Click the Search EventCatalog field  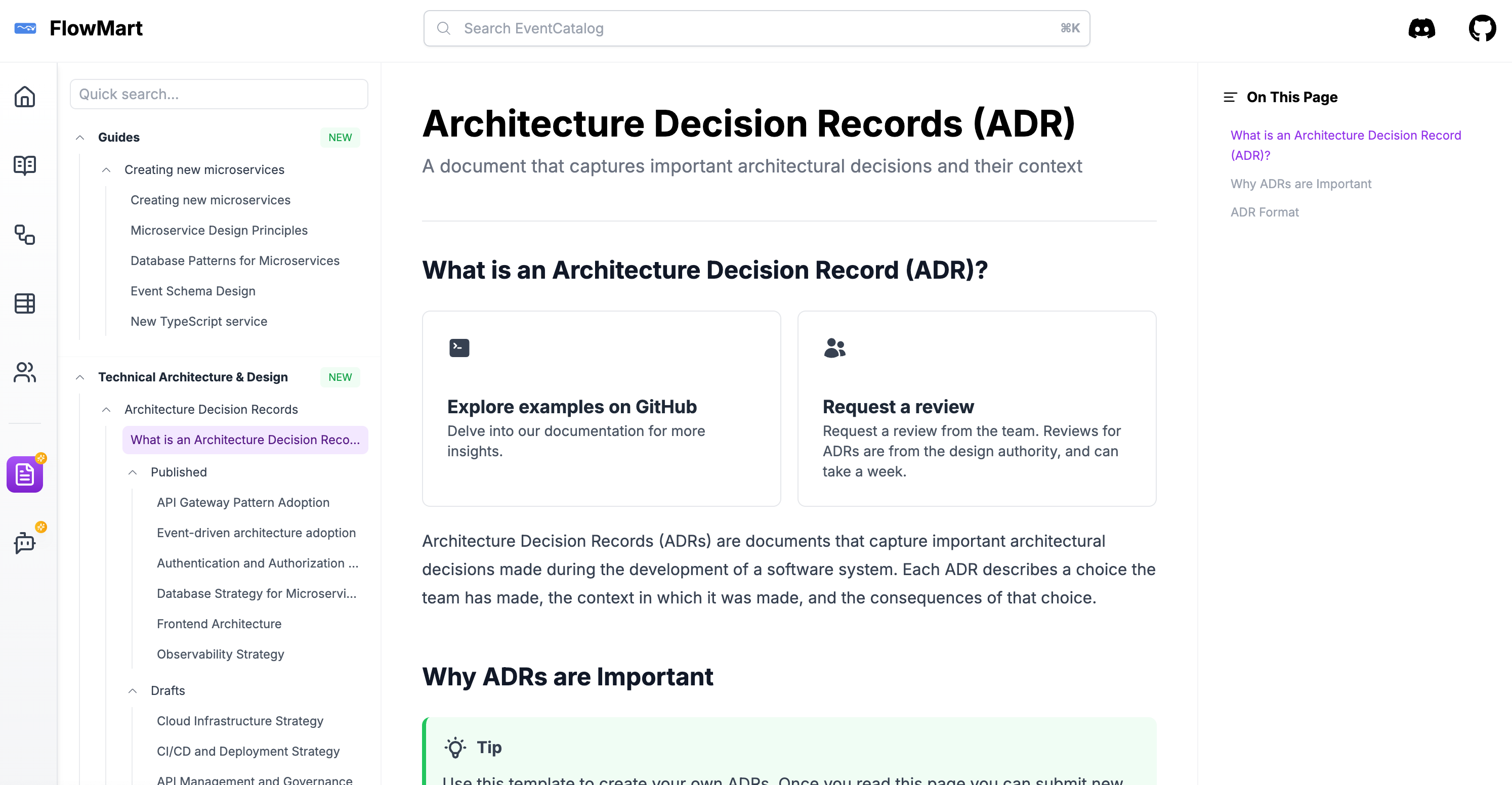pos(756,28)
